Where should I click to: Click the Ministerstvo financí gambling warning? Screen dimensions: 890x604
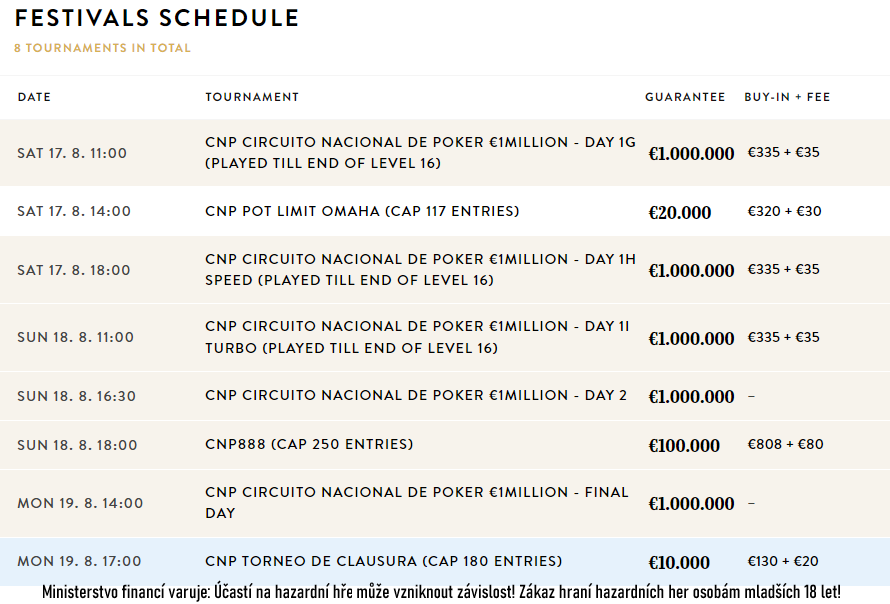(441, 592)
